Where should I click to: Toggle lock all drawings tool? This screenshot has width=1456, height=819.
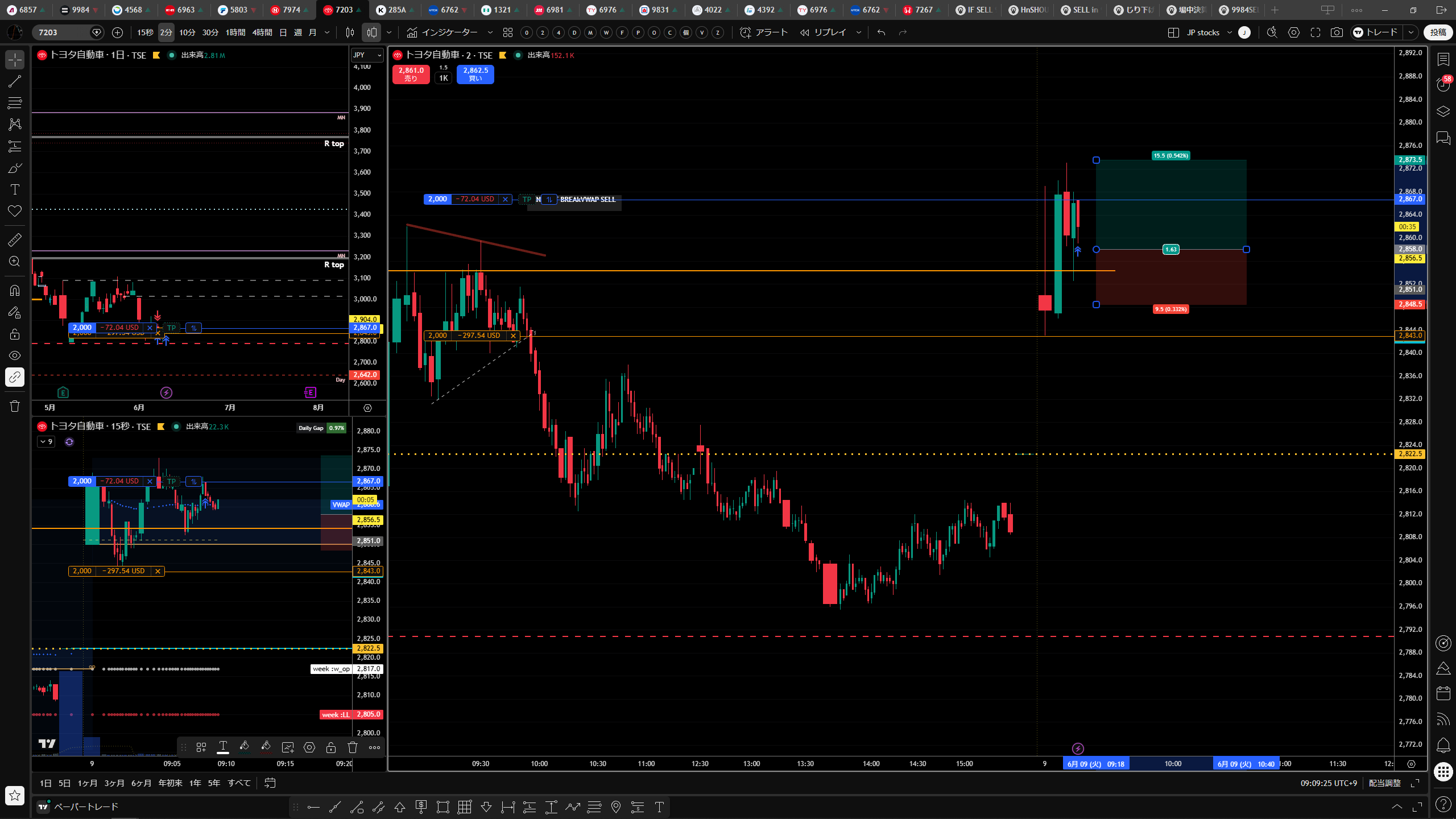tap(15, 334)
